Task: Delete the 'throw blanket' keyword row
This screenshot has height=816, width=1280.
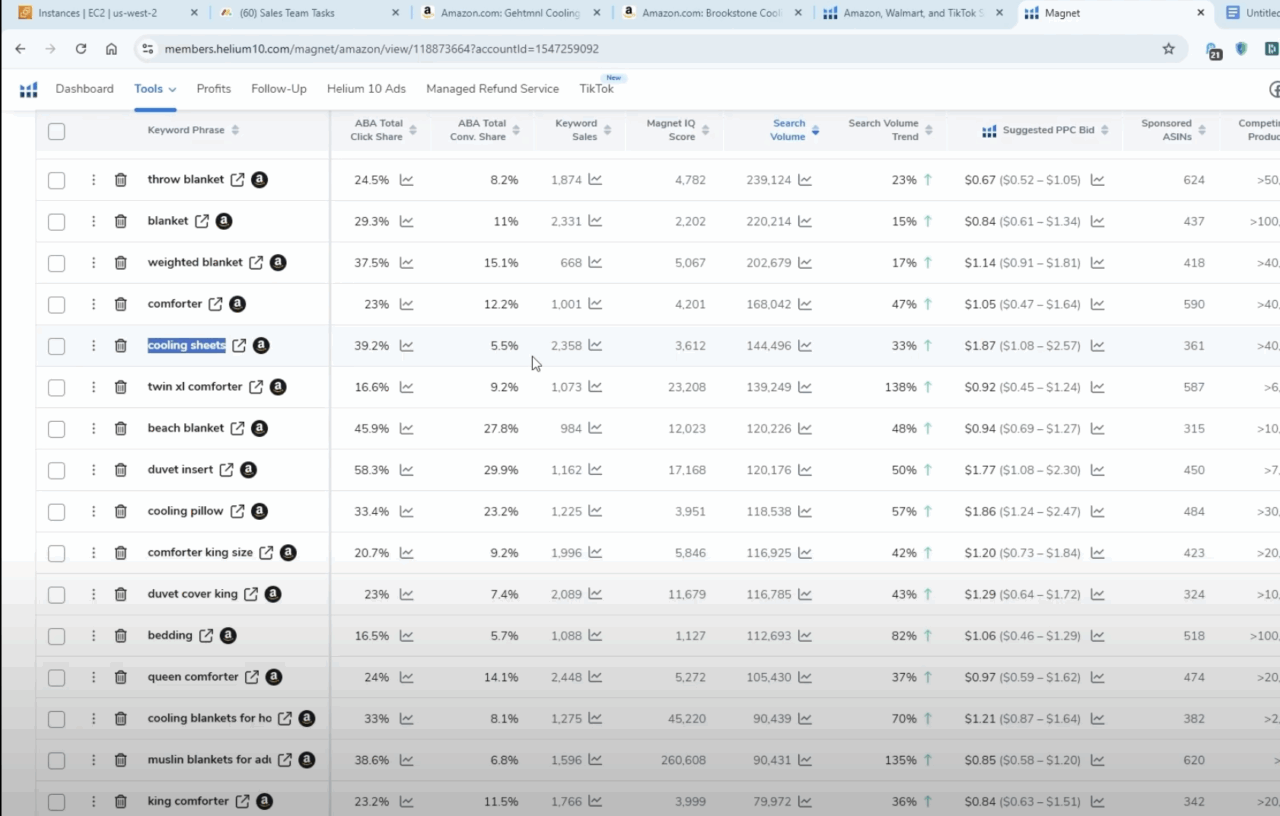Action: (119, 180)
